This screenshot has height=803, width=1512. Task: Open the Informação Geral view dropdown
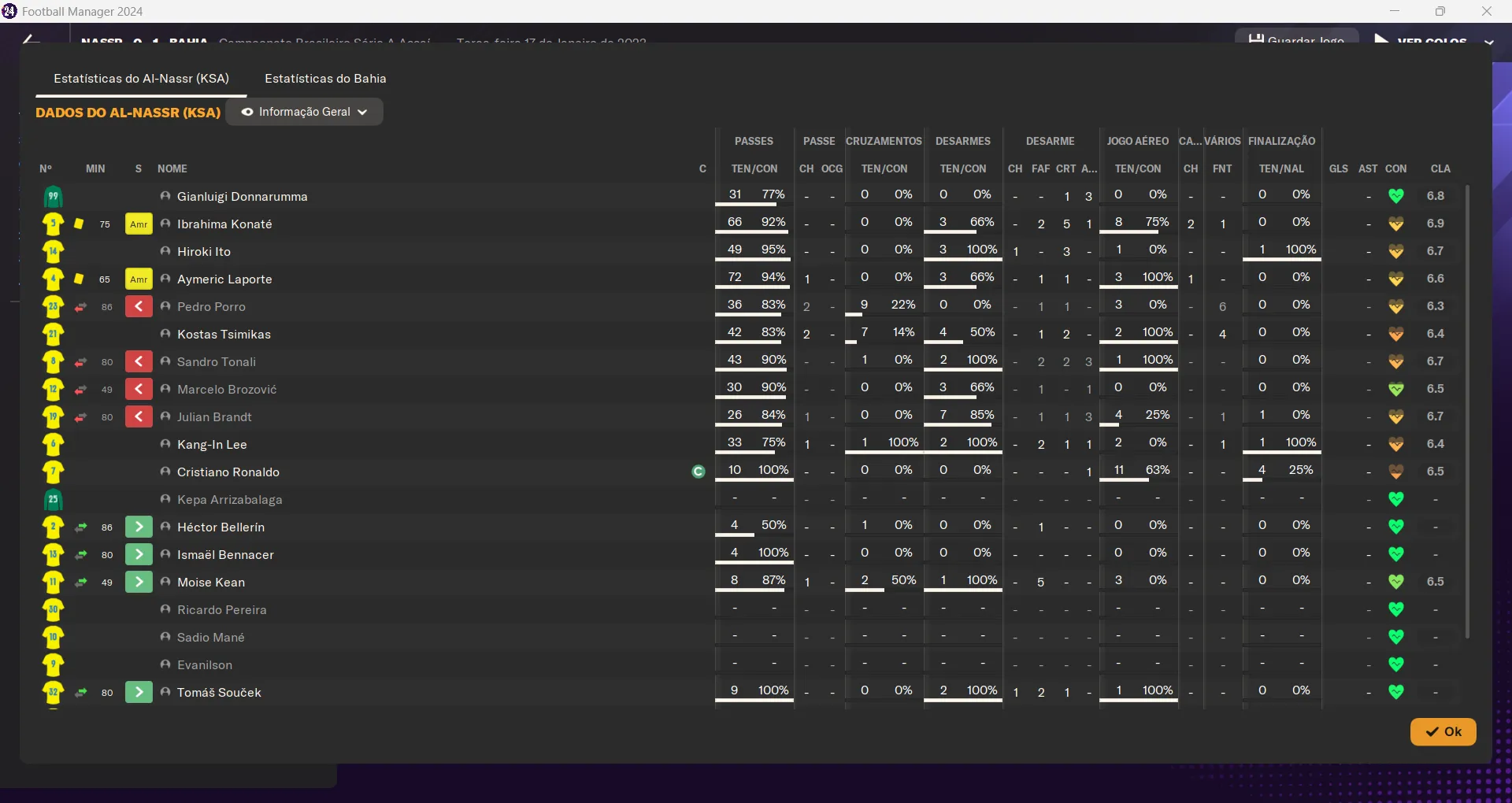[x=304, y=112]
